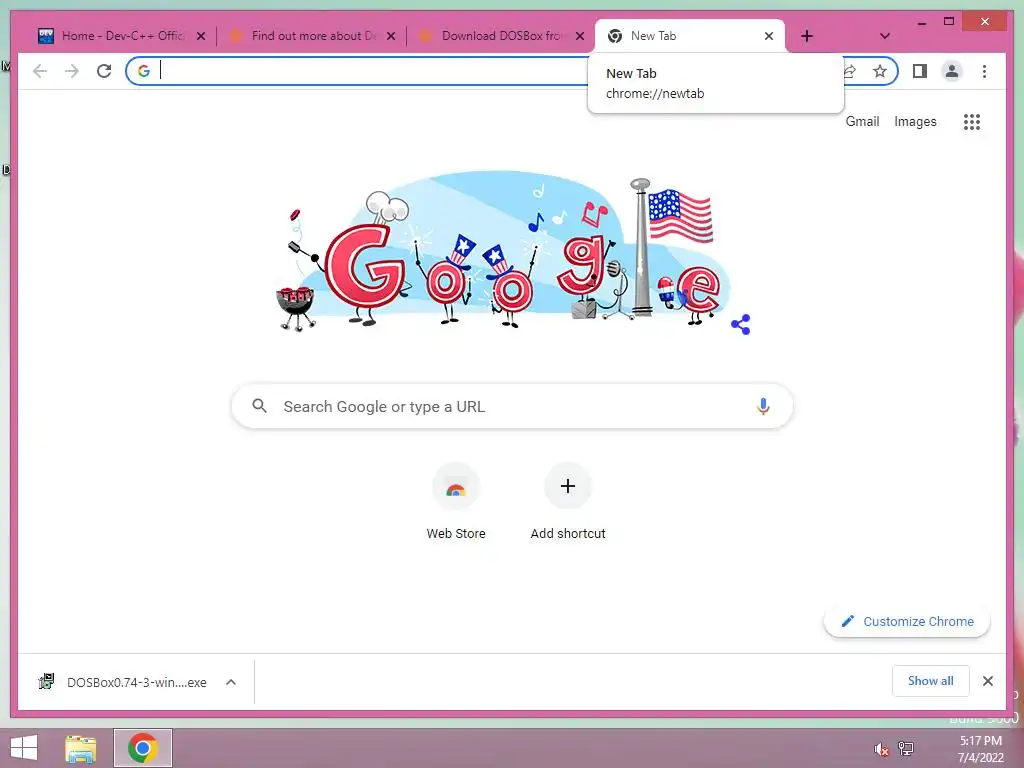Add a new shortcut tile

coord(568,502)
